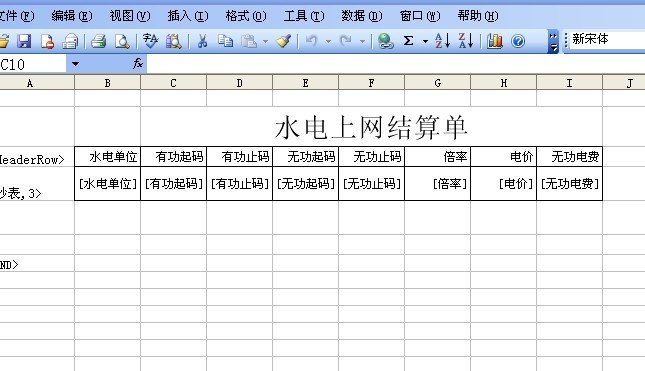Viewport: 645px width, 371px height.
Task: Click the field cell [倍率]
Action: (x=438, y=183)
